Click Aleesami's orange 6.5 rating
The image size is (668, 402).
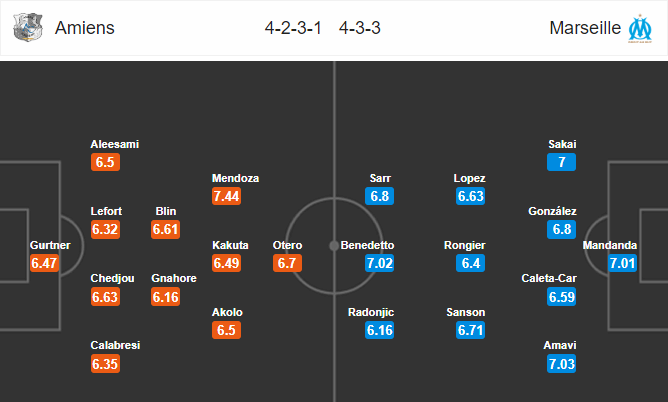coord(105,162)
